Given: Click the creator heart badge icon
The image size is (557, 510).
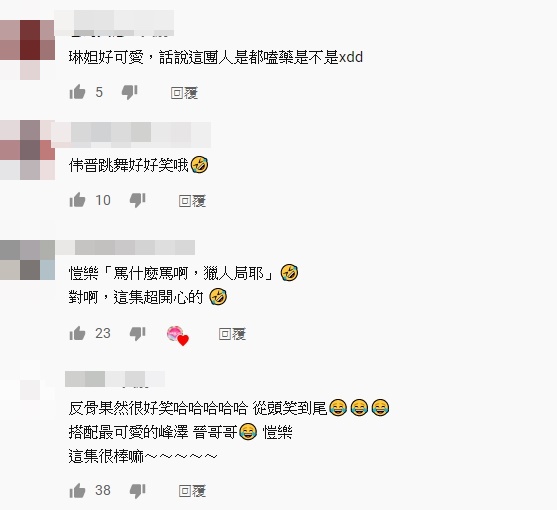Looking at the screenshot, I should (178, 335).
